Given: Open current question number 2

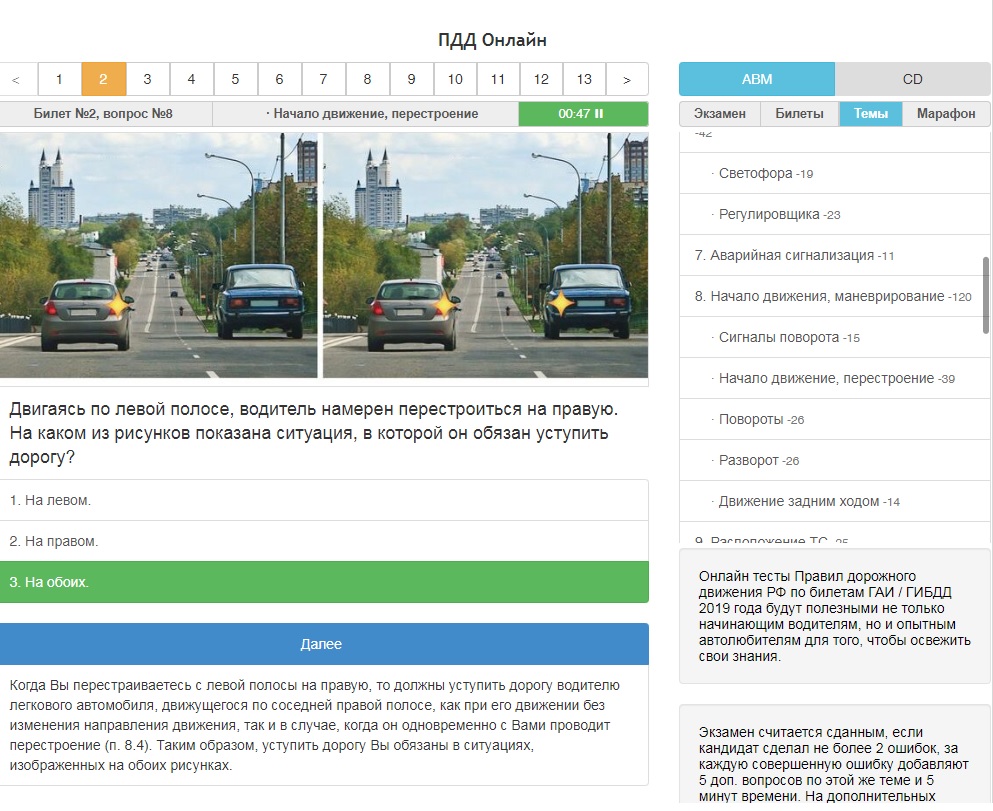Looking at the screenshot, I should point(103,79).
